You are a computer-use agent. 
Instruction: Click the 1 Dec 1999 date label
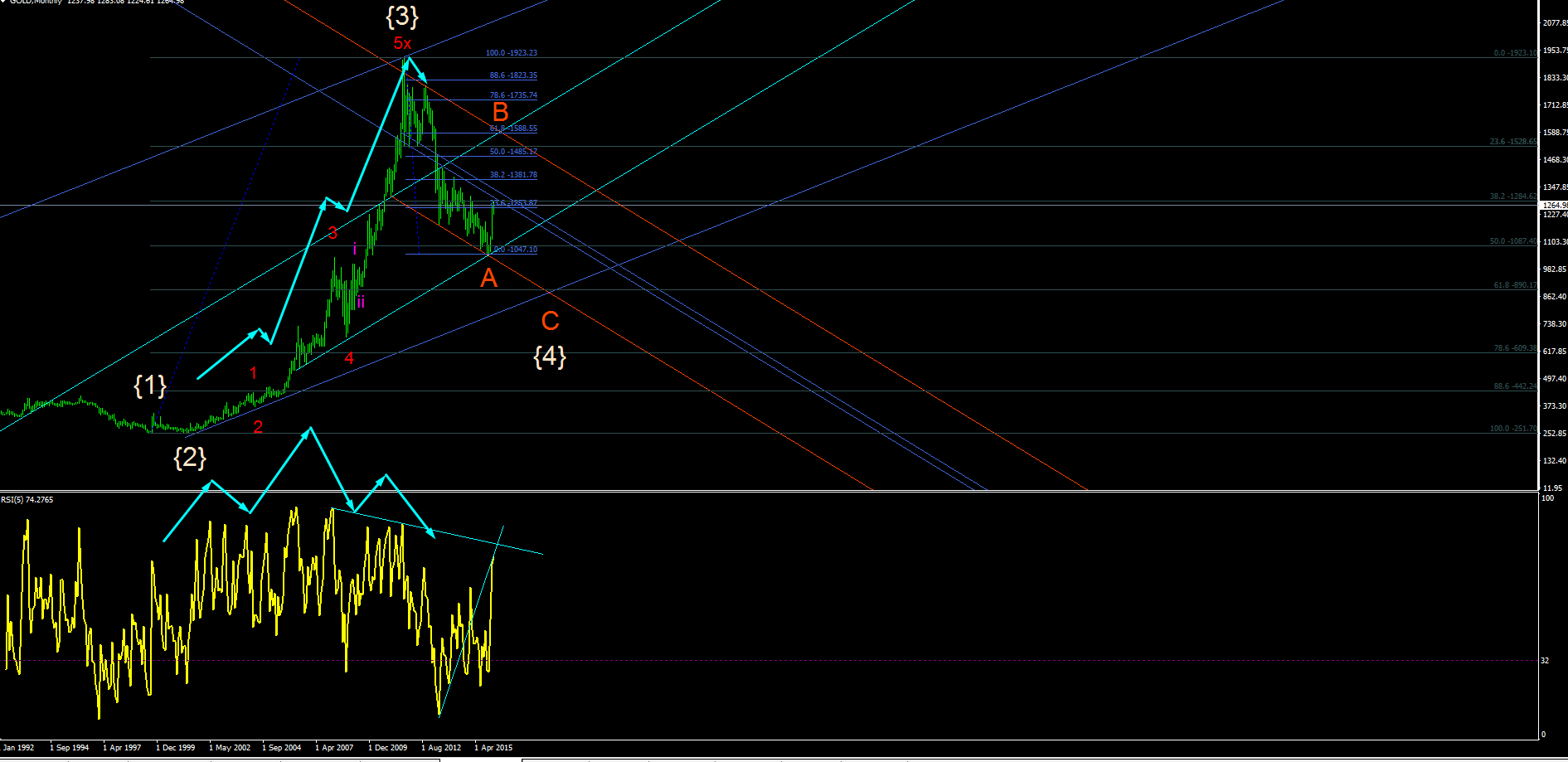(x=176, y=748)
